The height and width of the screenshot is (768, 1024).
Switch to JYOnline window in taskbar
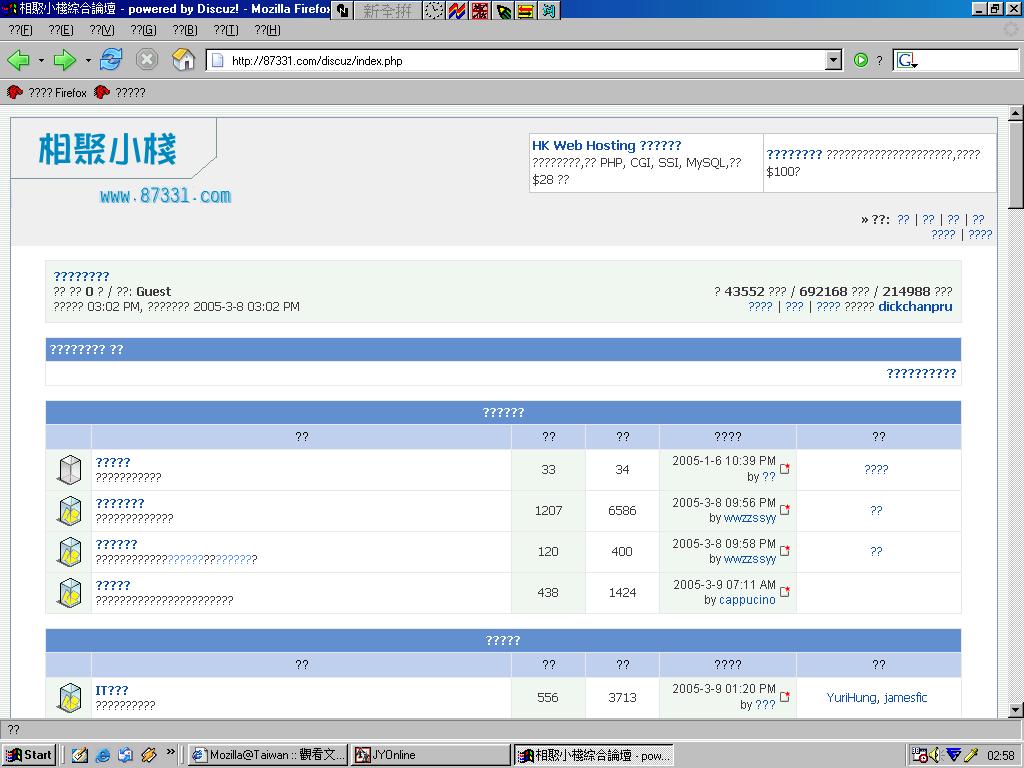click(x=431, y=755)
